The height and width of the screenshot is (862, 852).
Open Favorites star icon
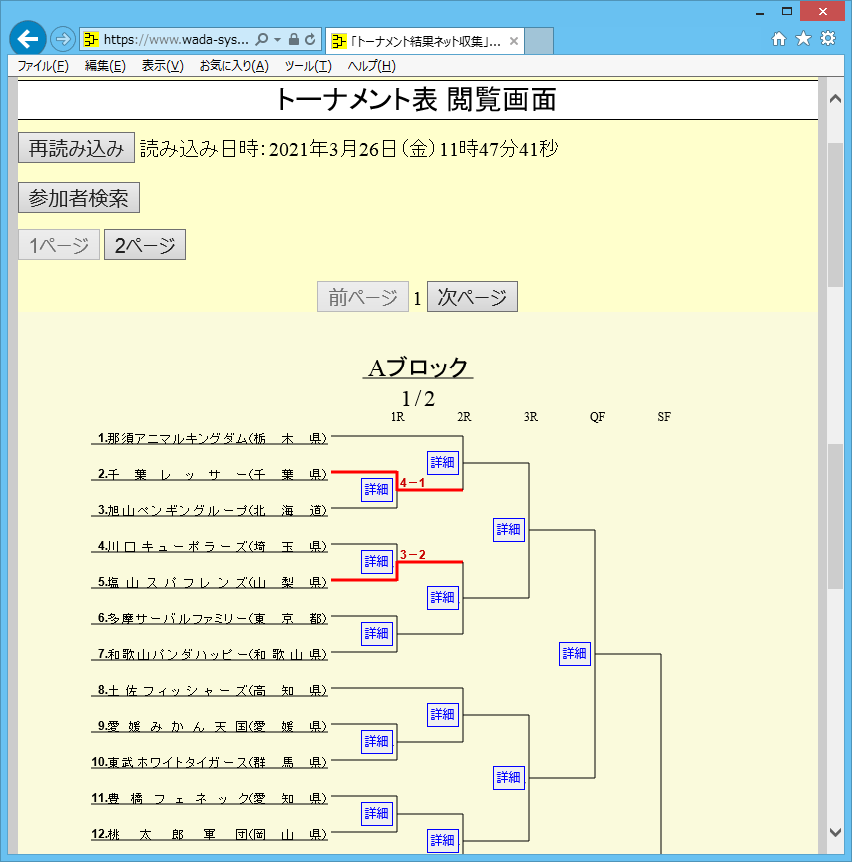pyautogui.click(x=803, y=38)
